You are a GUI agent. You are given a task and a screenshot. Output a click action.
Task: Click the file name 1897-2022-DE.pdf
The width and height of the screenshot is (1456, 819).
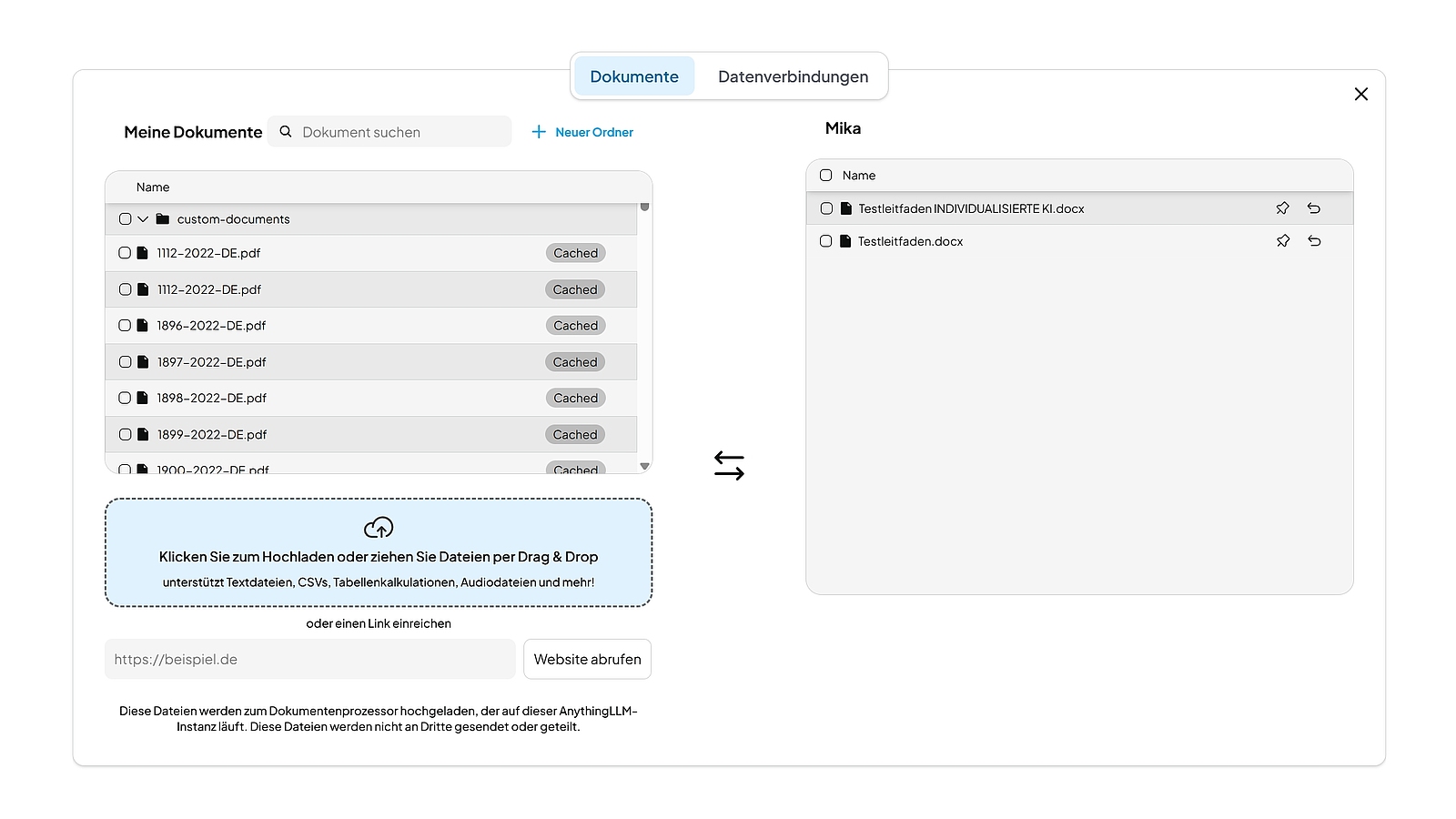point(211,362)
